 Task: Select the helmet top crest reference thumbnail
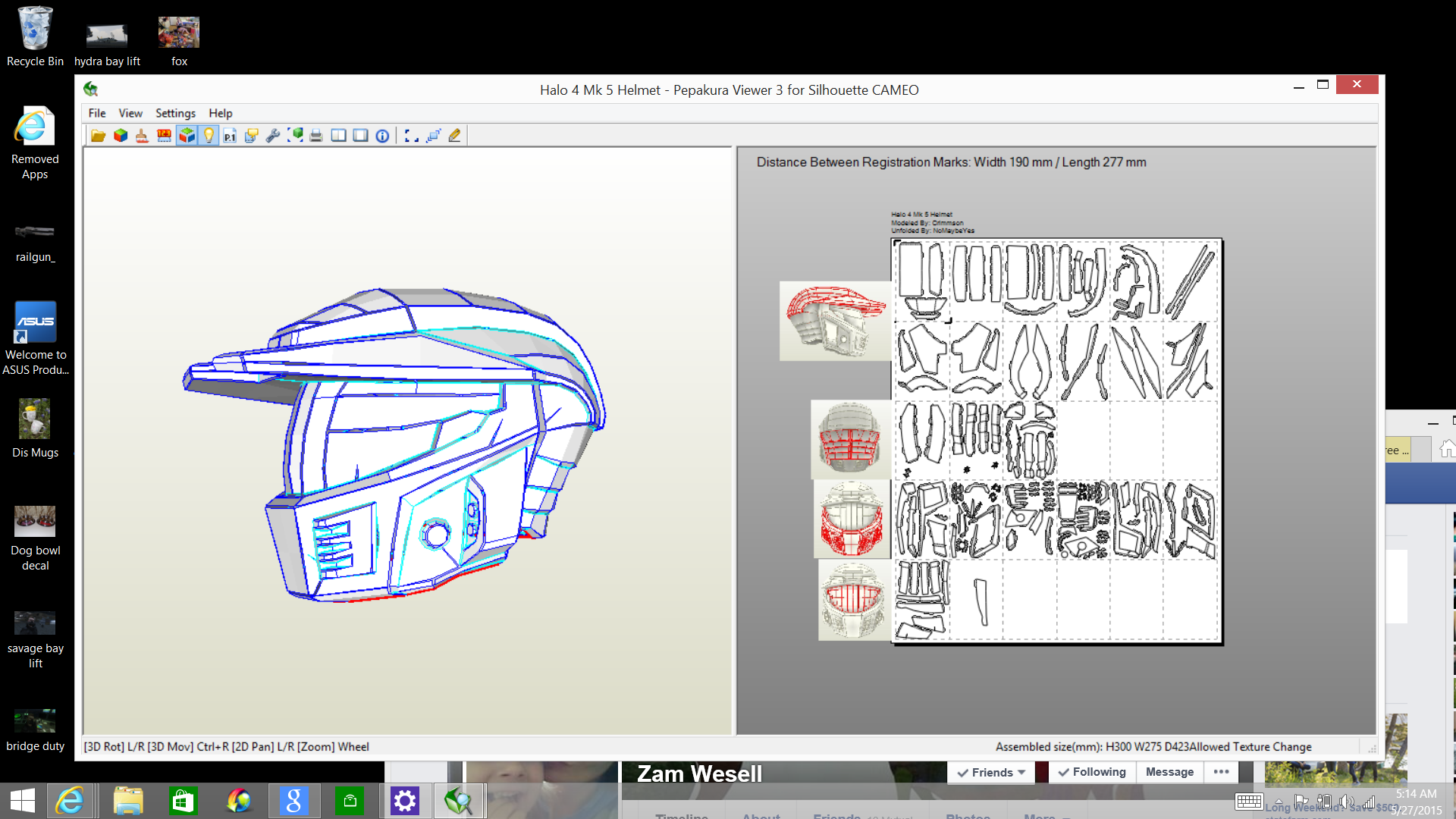836,321
